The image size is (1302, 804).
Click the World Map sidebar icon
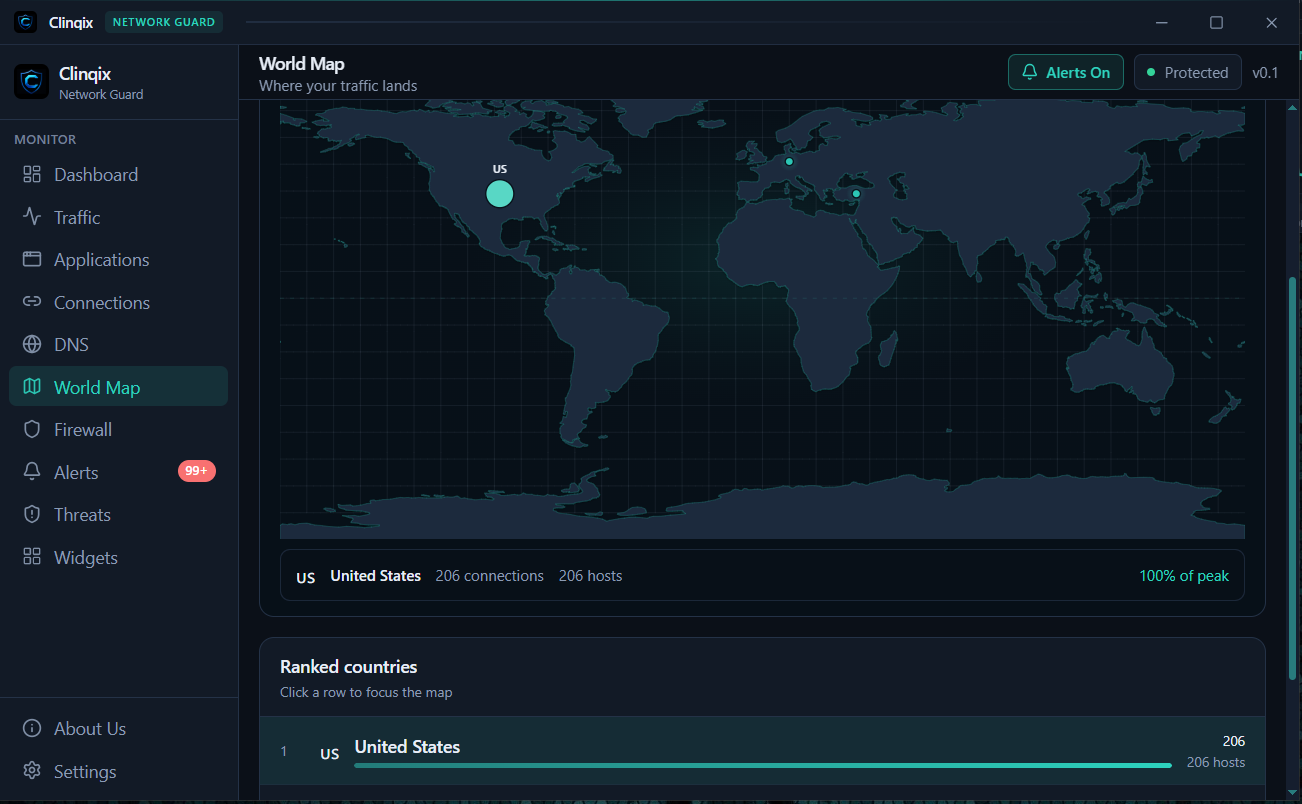tap(32, 387)
